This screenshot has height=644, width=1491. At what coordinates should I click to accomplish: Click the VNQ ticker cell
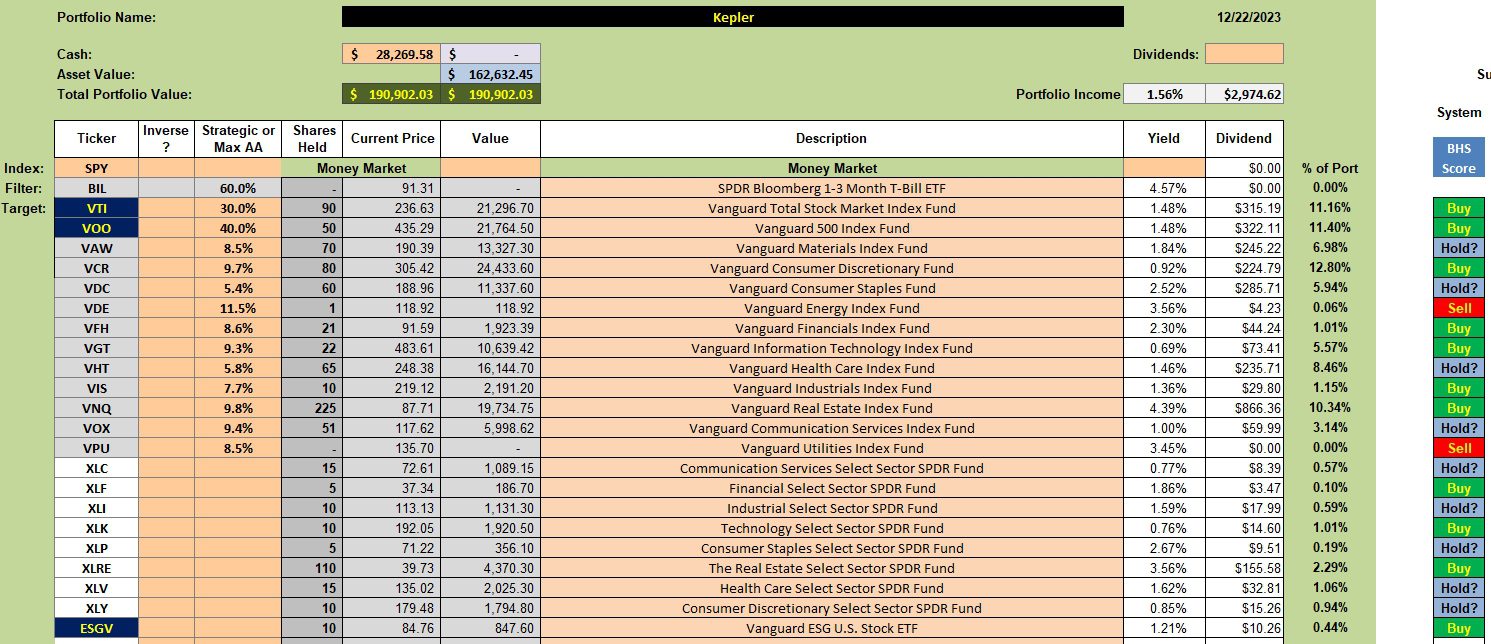[x=96, y=408]
